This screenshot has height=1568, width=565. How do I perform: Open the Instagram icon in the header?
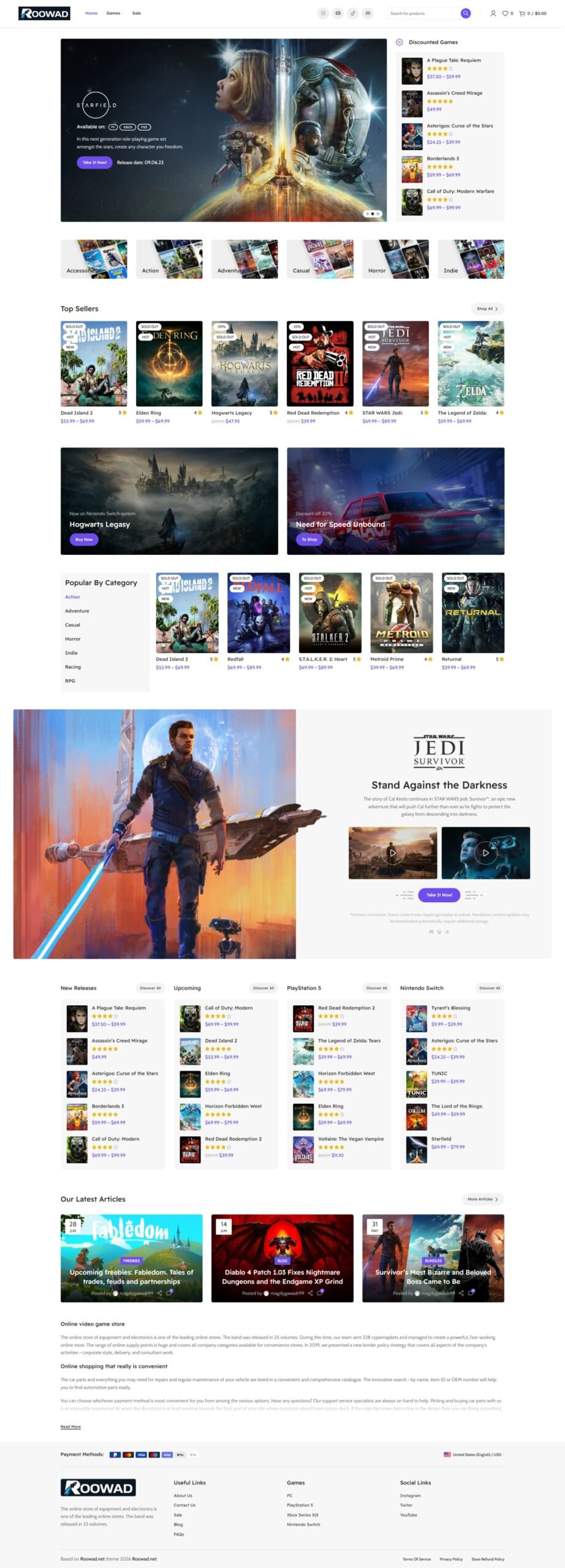click(x=323, y=13)
